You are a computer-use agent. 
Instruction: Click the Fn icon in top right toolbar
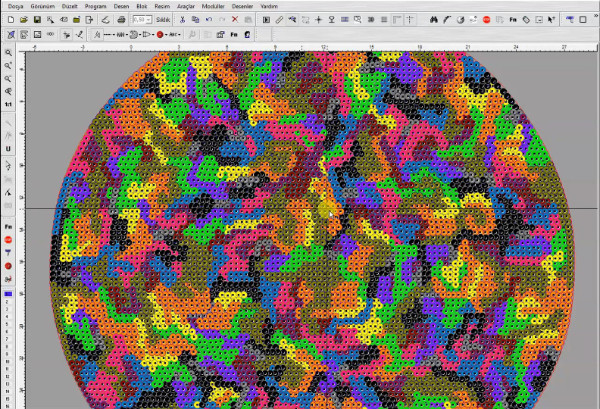coord(513,20)
